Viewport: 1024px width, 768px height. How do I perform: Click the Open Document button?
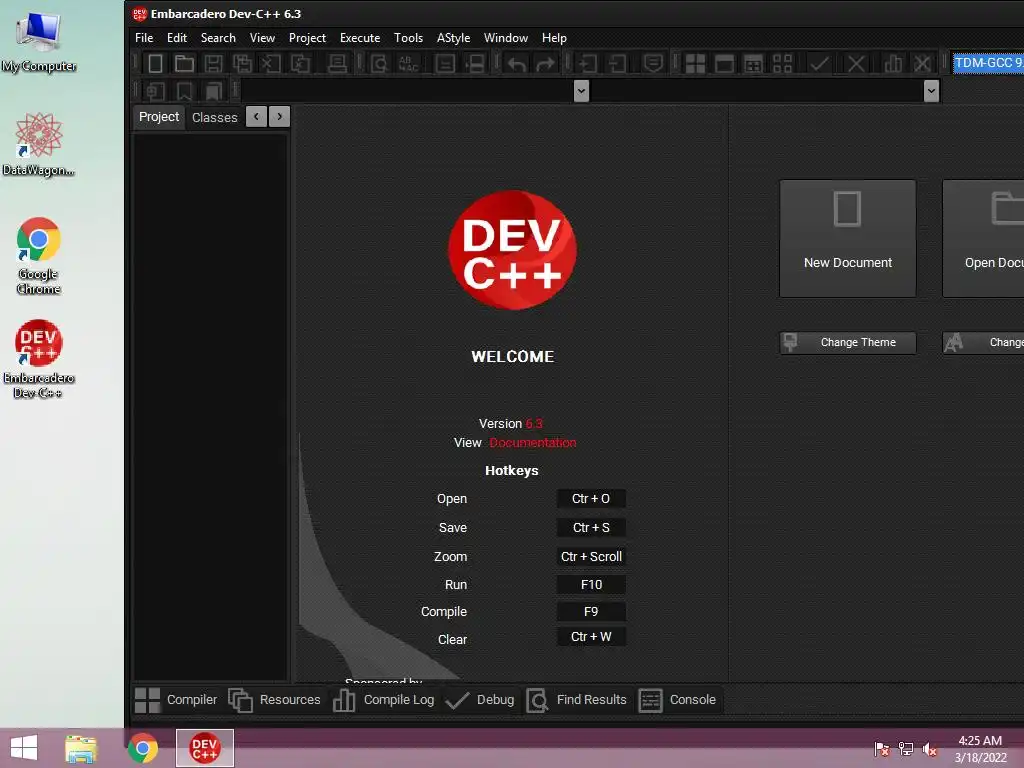(983, 238)
